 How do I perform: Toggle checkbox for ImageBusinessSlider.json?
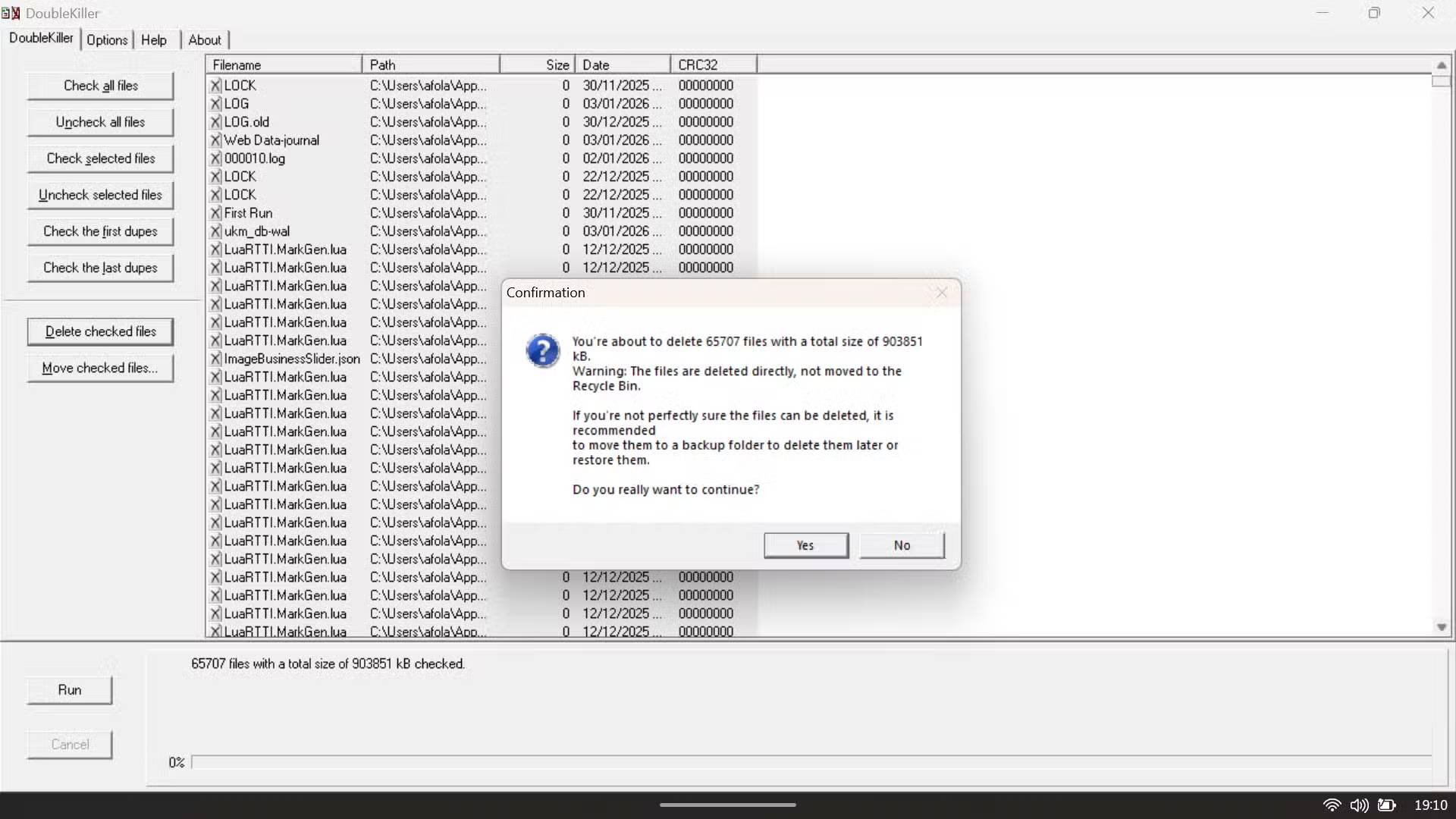[x=215, y=359]
